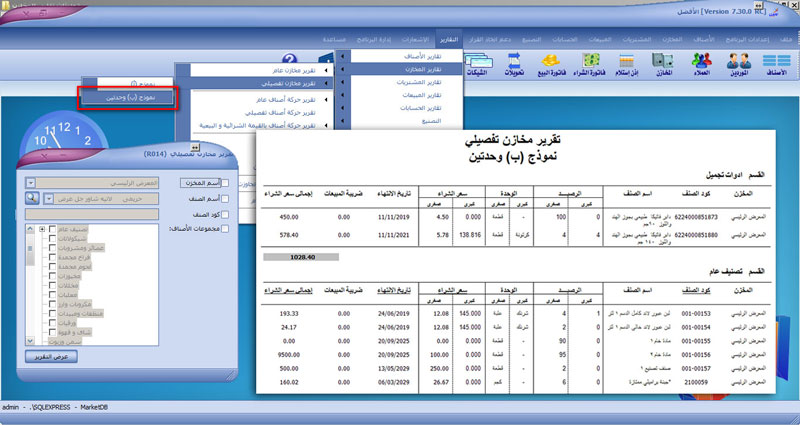The height and width of the screenshot is (425, 800).
Task: Expand the تصنيف عام tree node
Action: 42,230
